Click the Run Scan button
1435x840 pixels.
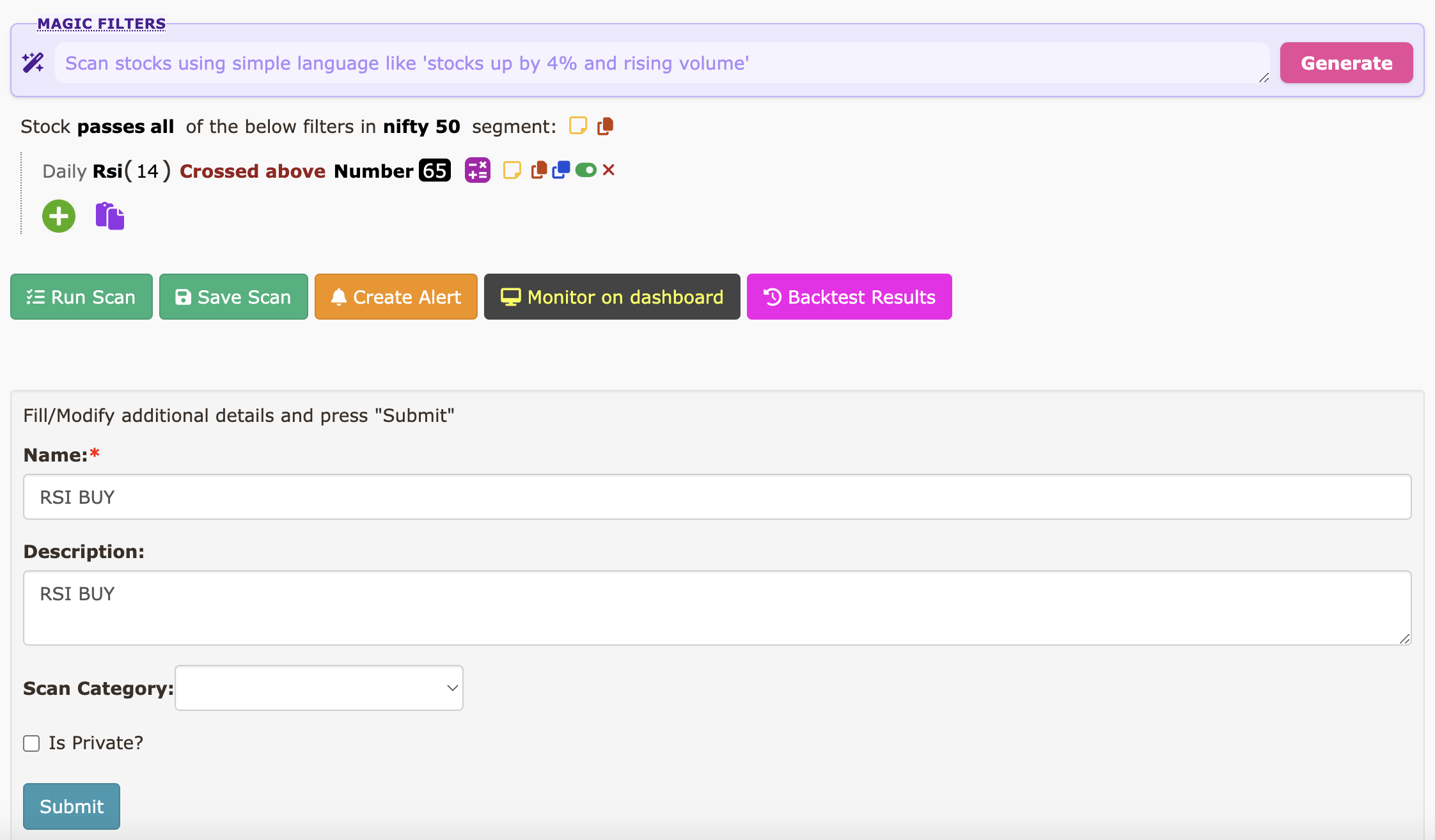81,297
